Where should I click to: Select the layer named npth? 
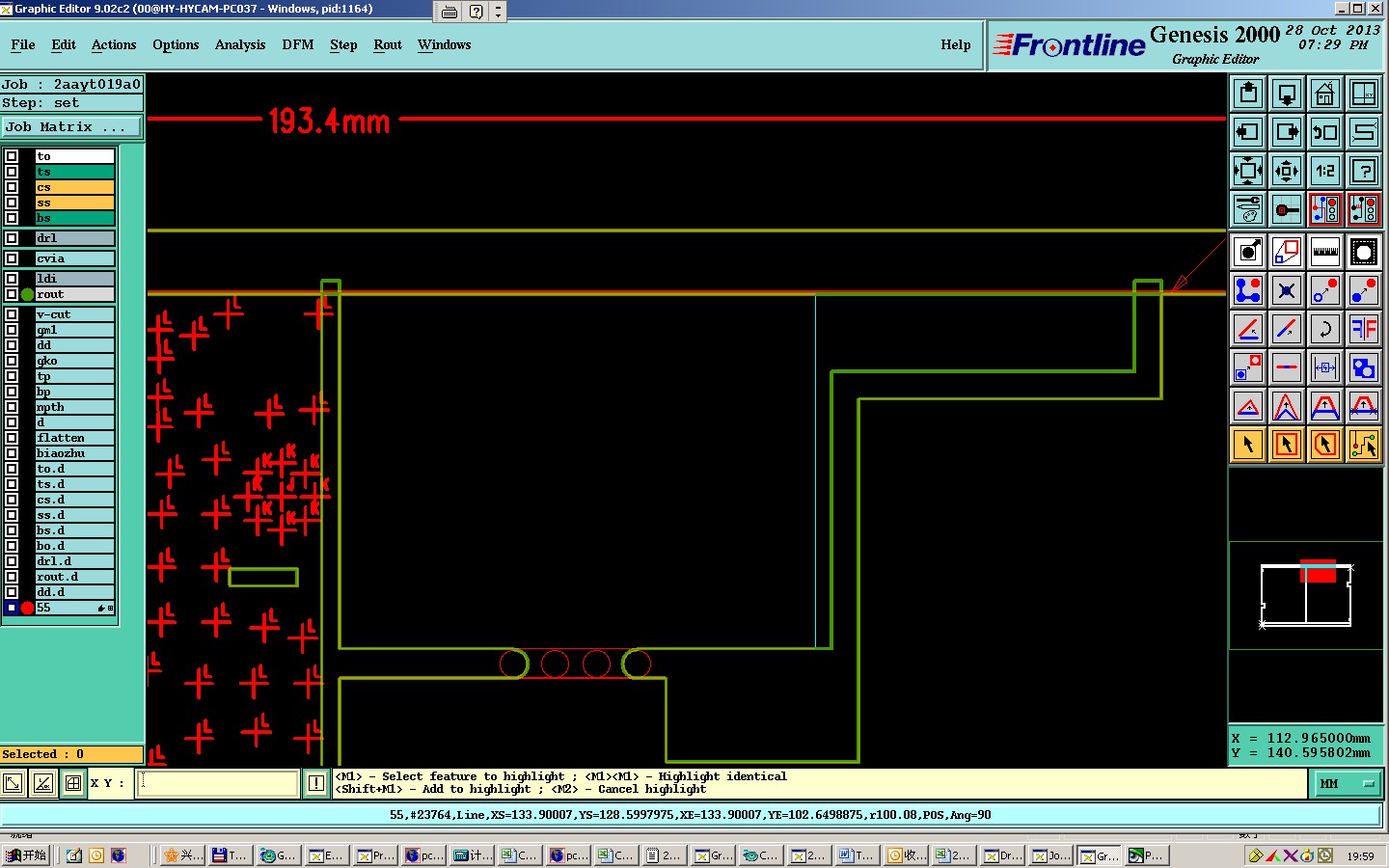coord(75,407)
